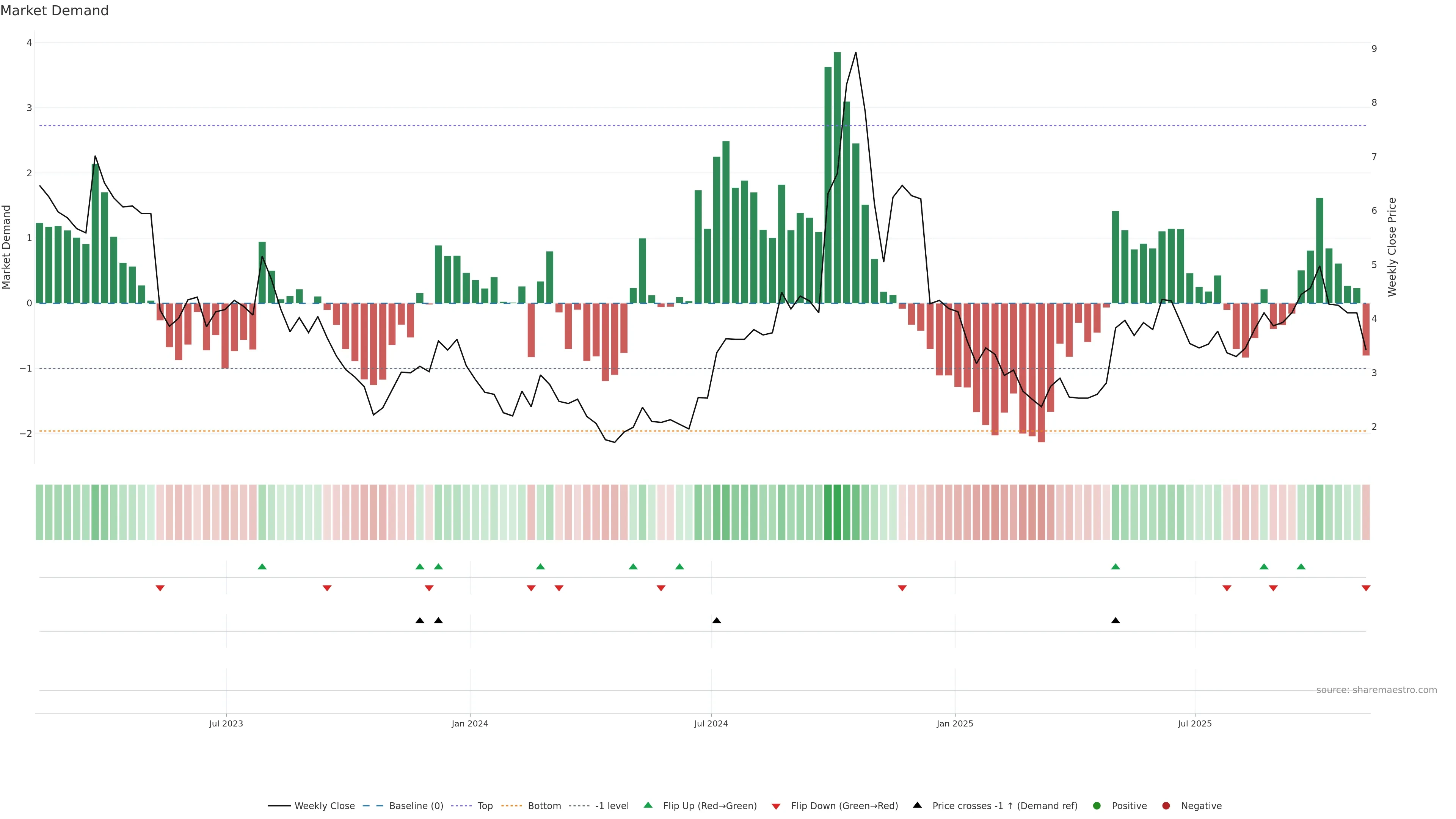Screen dimensions: 1456x819
Task: Click the black Weekly Close legend line
Action: coord(279,805)
